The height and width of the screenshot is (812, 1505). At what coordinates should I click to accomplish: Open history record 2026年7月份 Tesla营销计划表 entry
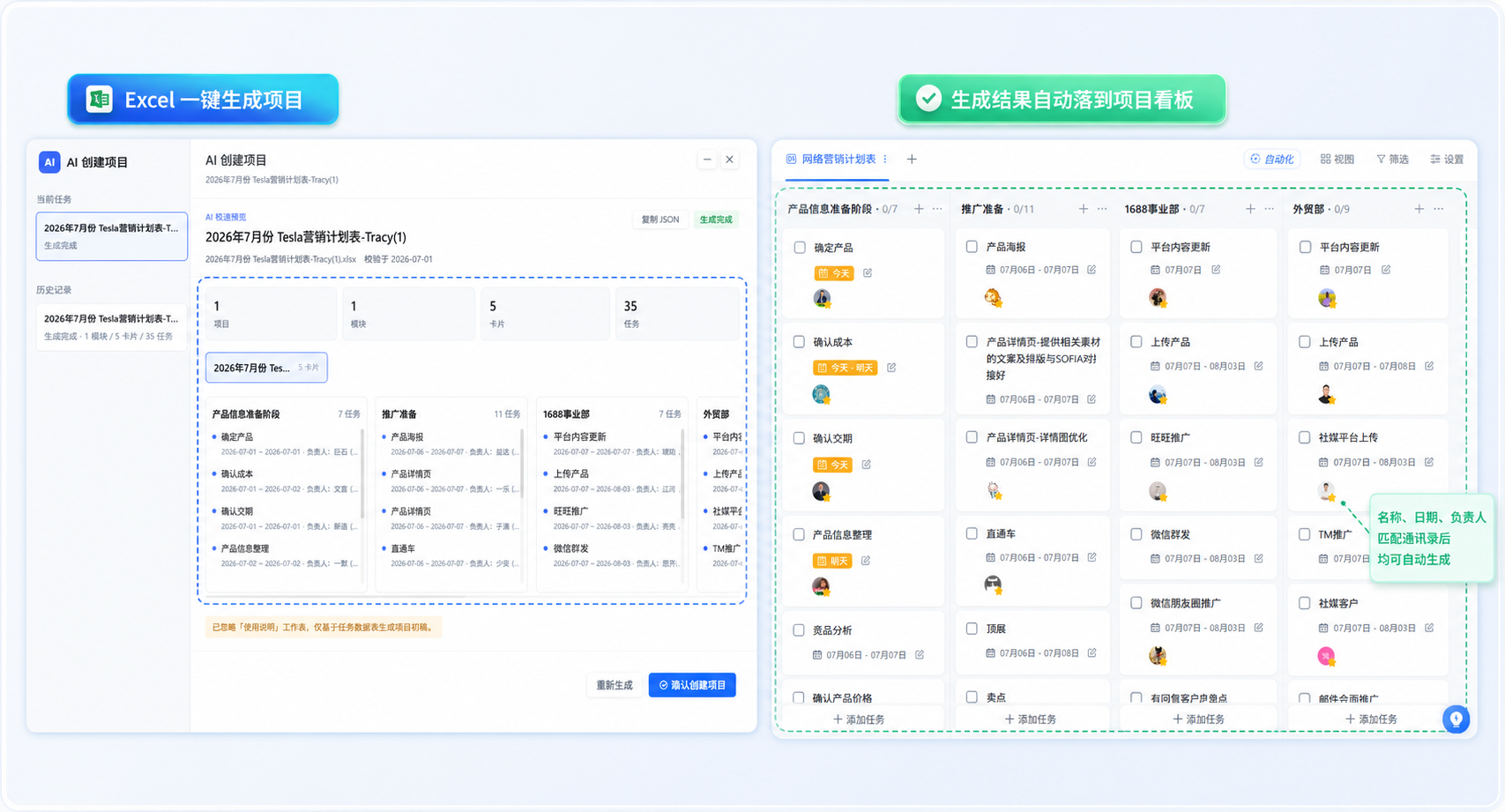[112, 327]
